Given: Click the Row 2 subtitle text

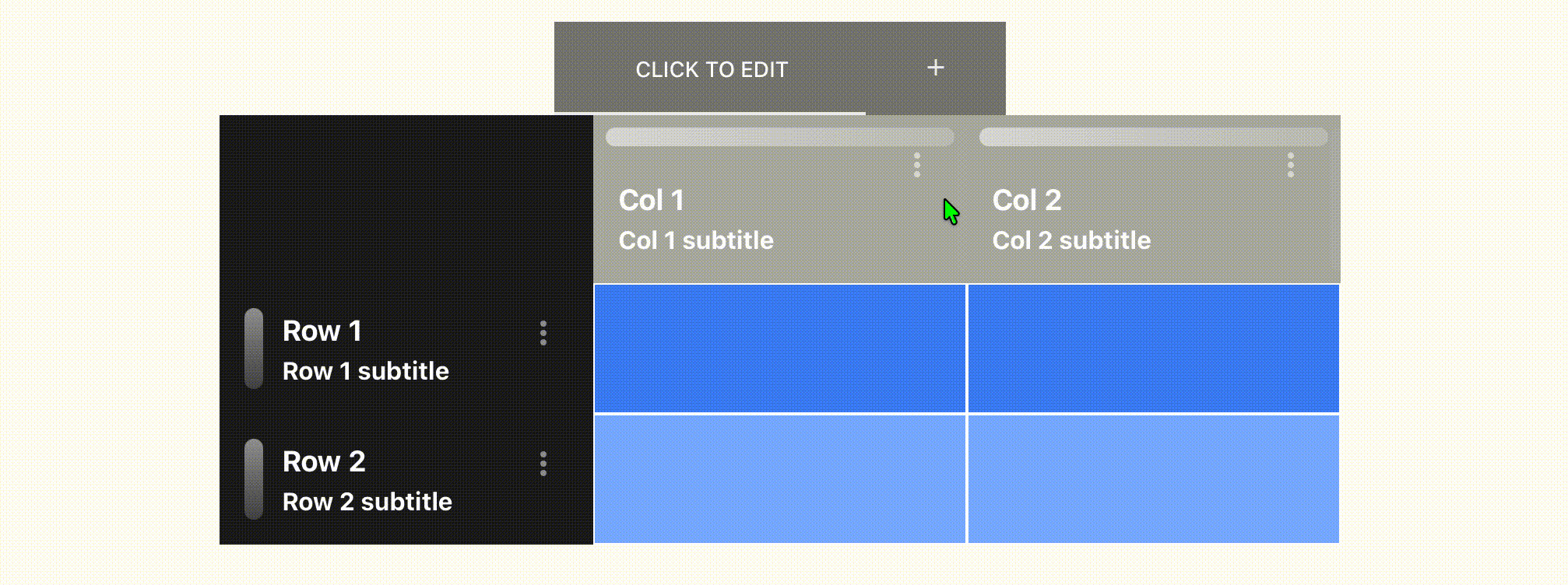Looking at the screenshot, I should [367, 502].
